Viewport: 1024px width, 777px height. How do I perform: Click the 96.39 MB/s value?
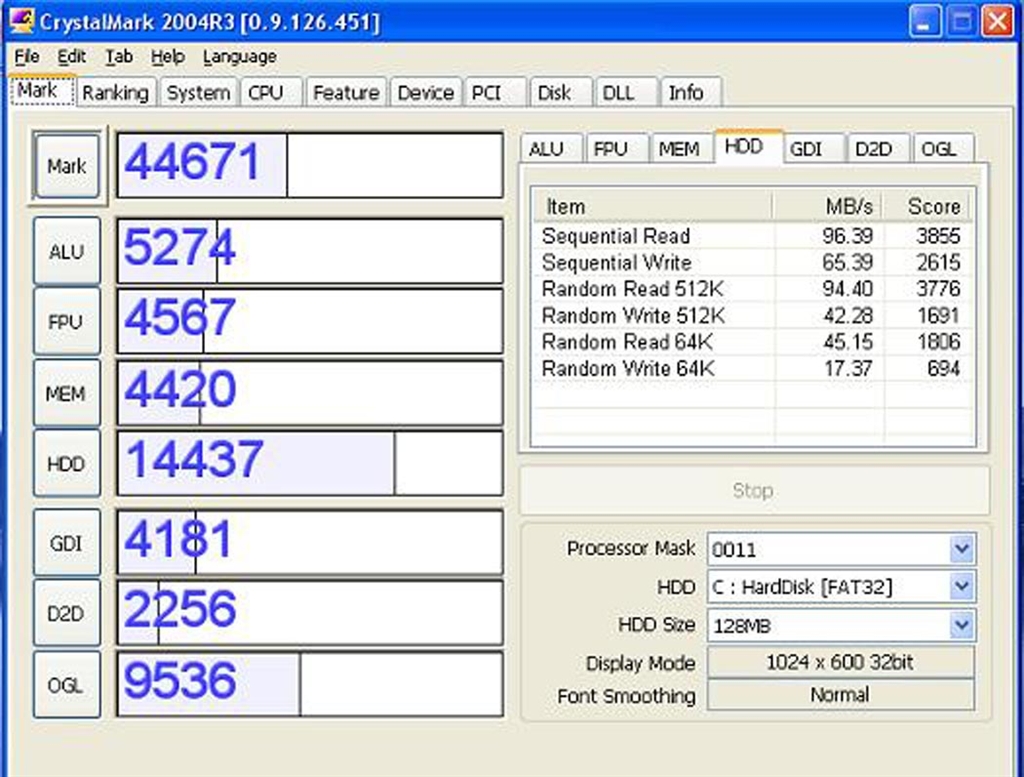click(x=847, y=236)
